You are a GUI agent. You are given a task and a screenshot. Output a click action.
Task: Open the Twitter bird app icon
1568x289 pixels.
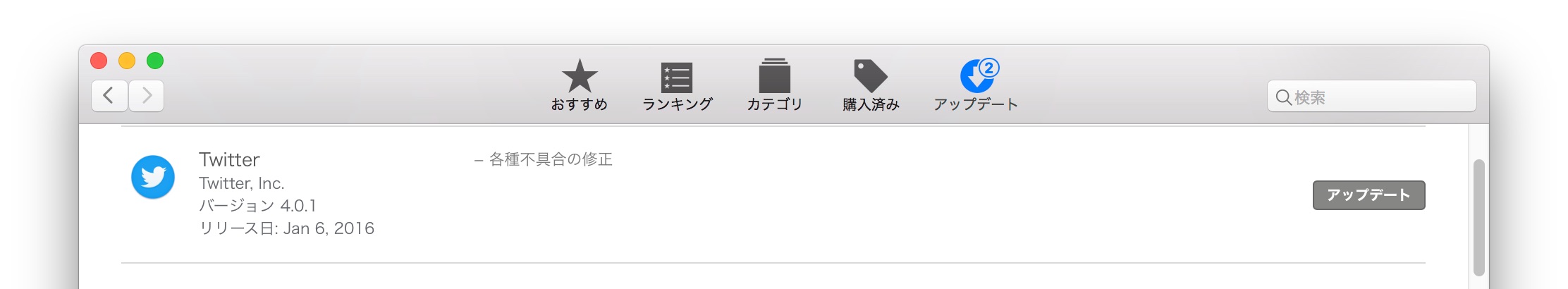coord(153,177)
